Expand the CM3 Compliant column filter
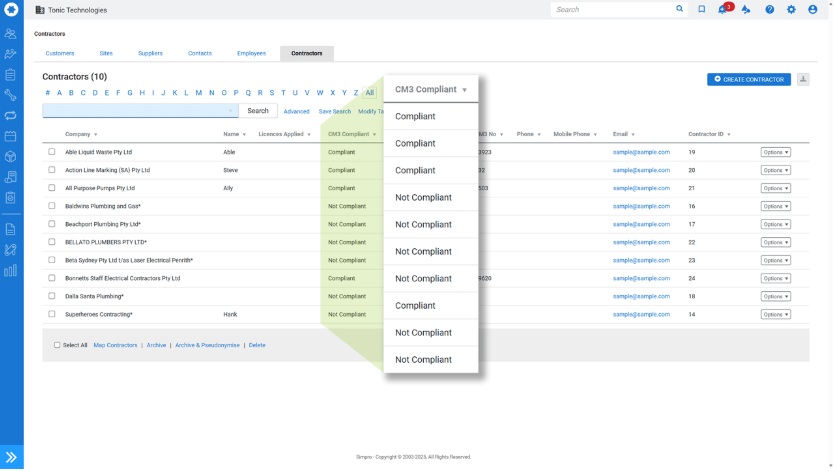Image resolution: width=835 pixels, height=471 pixels. tap(464, 90)
